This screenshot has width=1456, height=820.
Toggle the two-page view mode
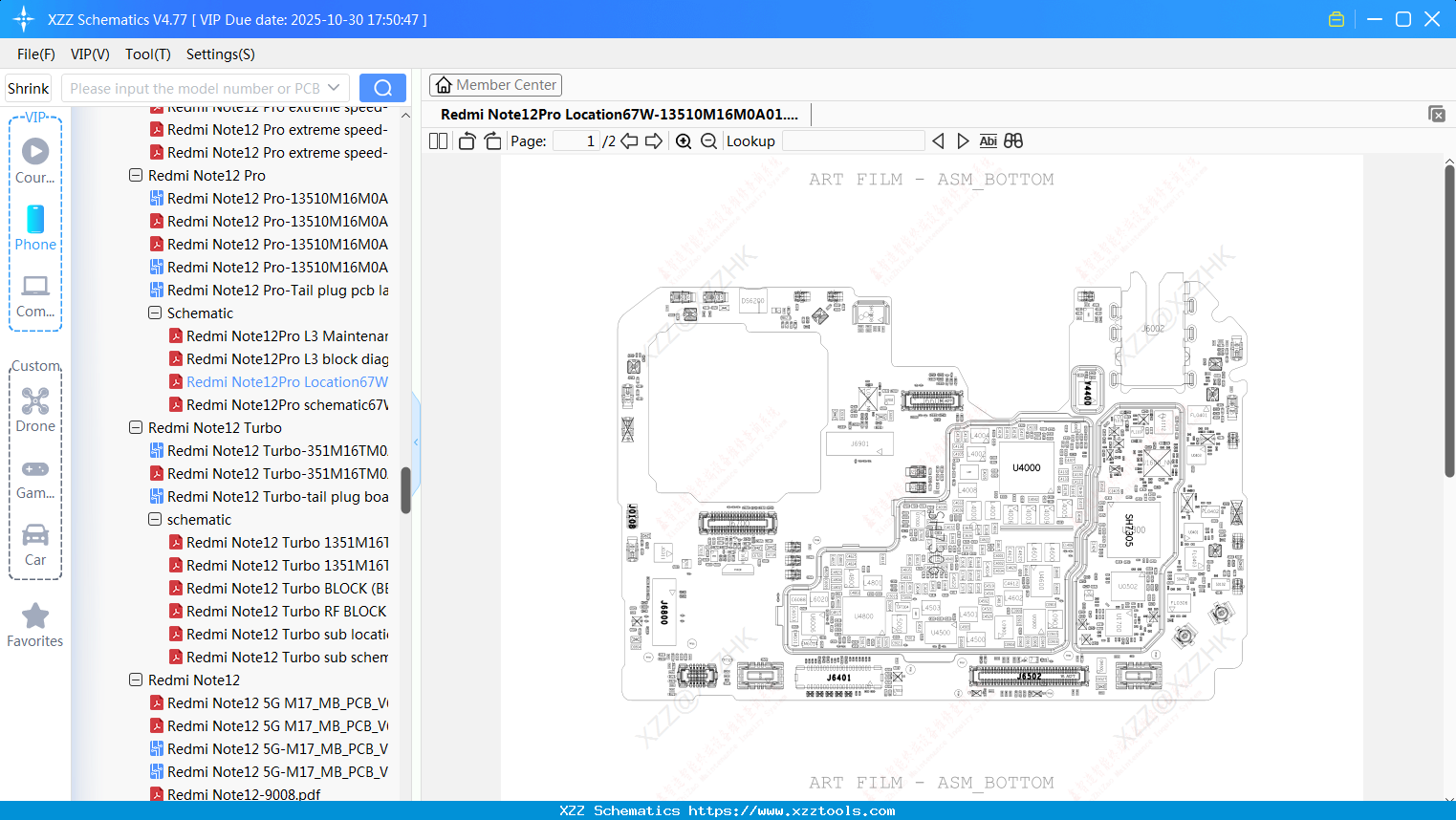tap(438, 140)
